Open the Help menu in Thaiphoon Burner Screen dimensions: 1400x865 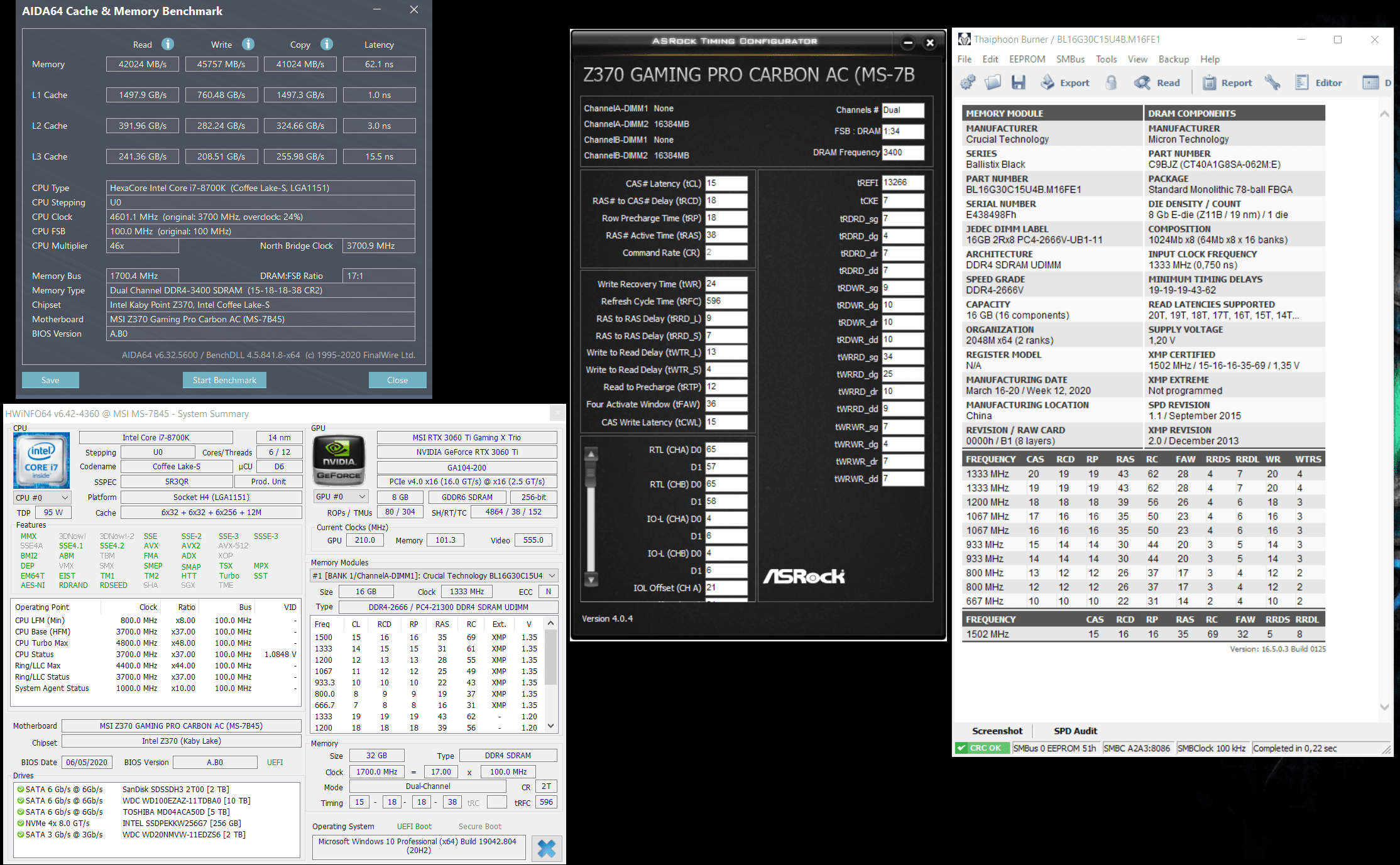click(x=1210, y=59)
